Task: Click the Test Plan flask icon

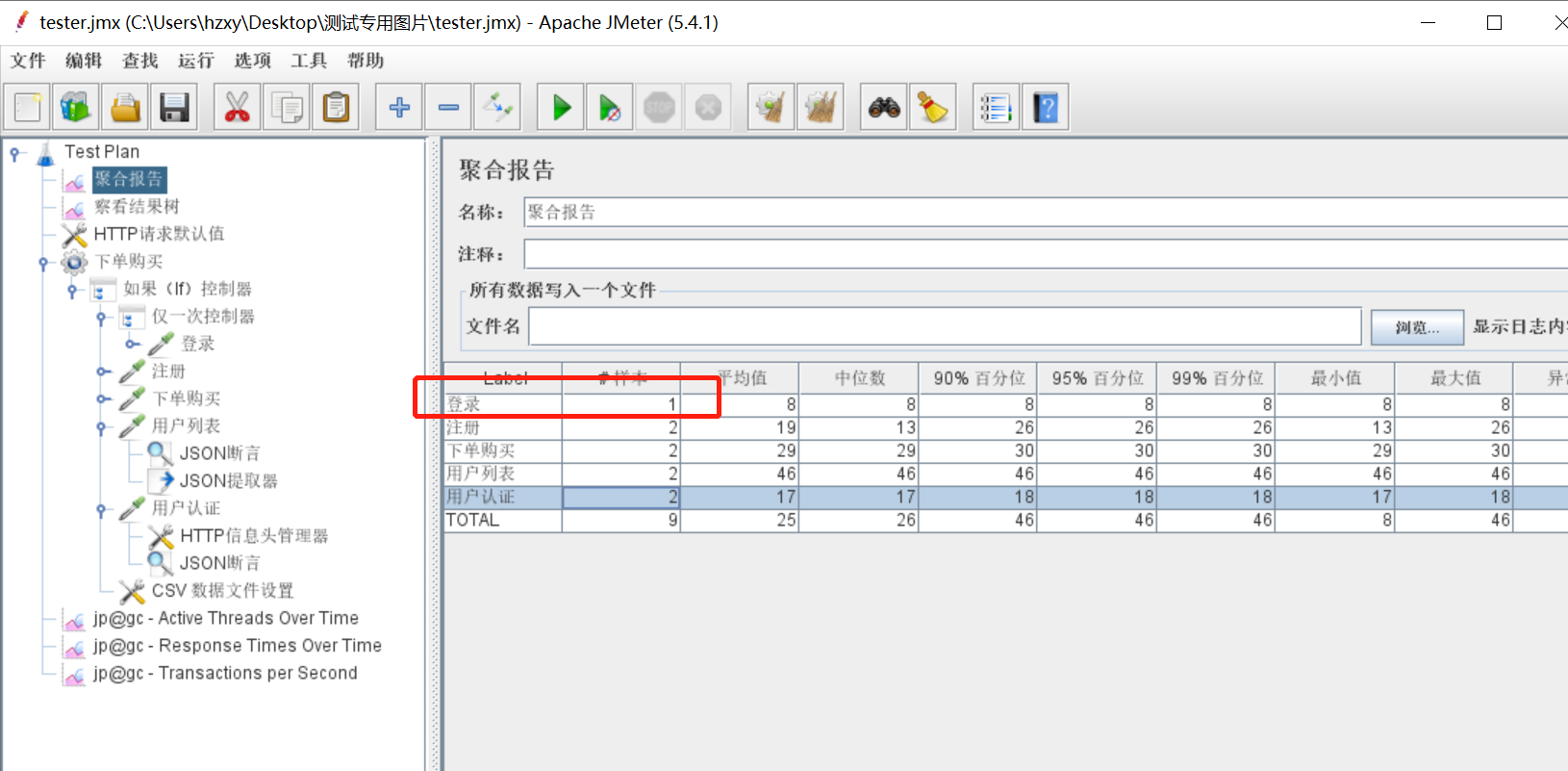Action: 45,153
